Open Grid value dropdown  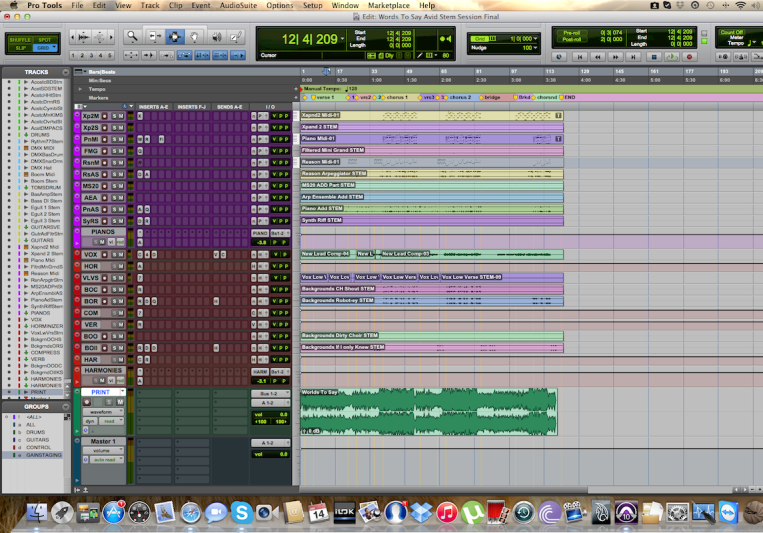point(536,38)
